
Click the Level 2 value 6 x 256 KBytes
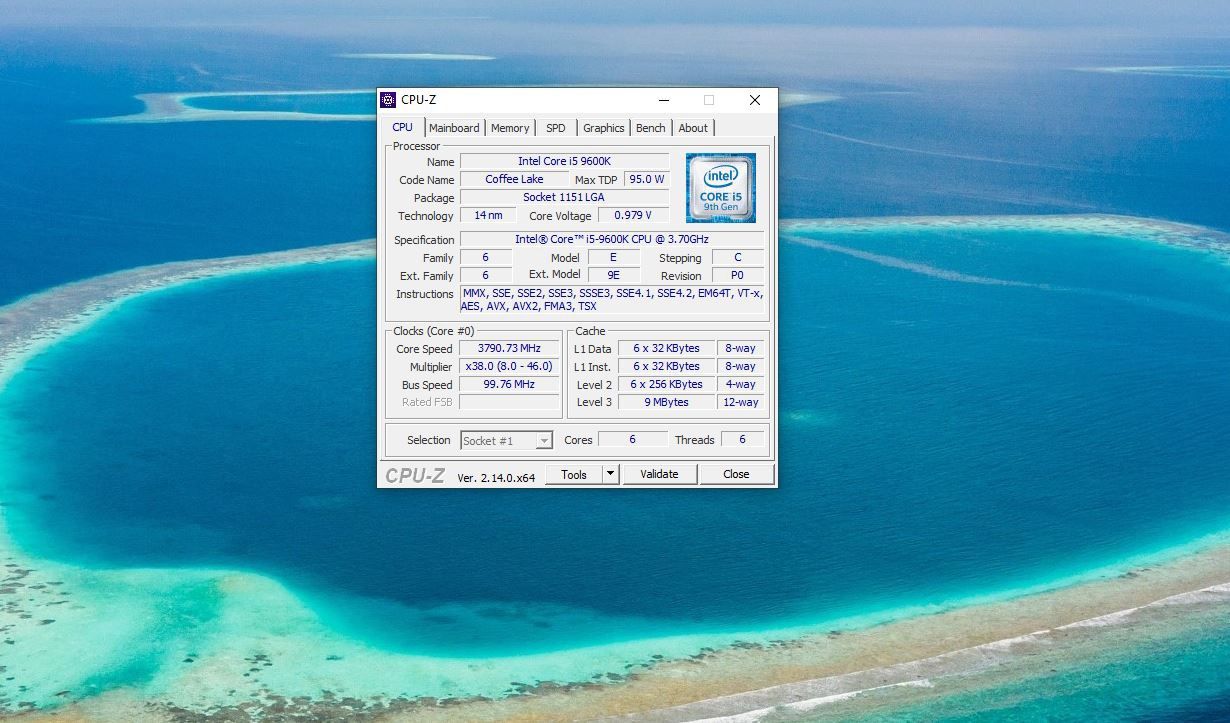(x=666, y=385)
